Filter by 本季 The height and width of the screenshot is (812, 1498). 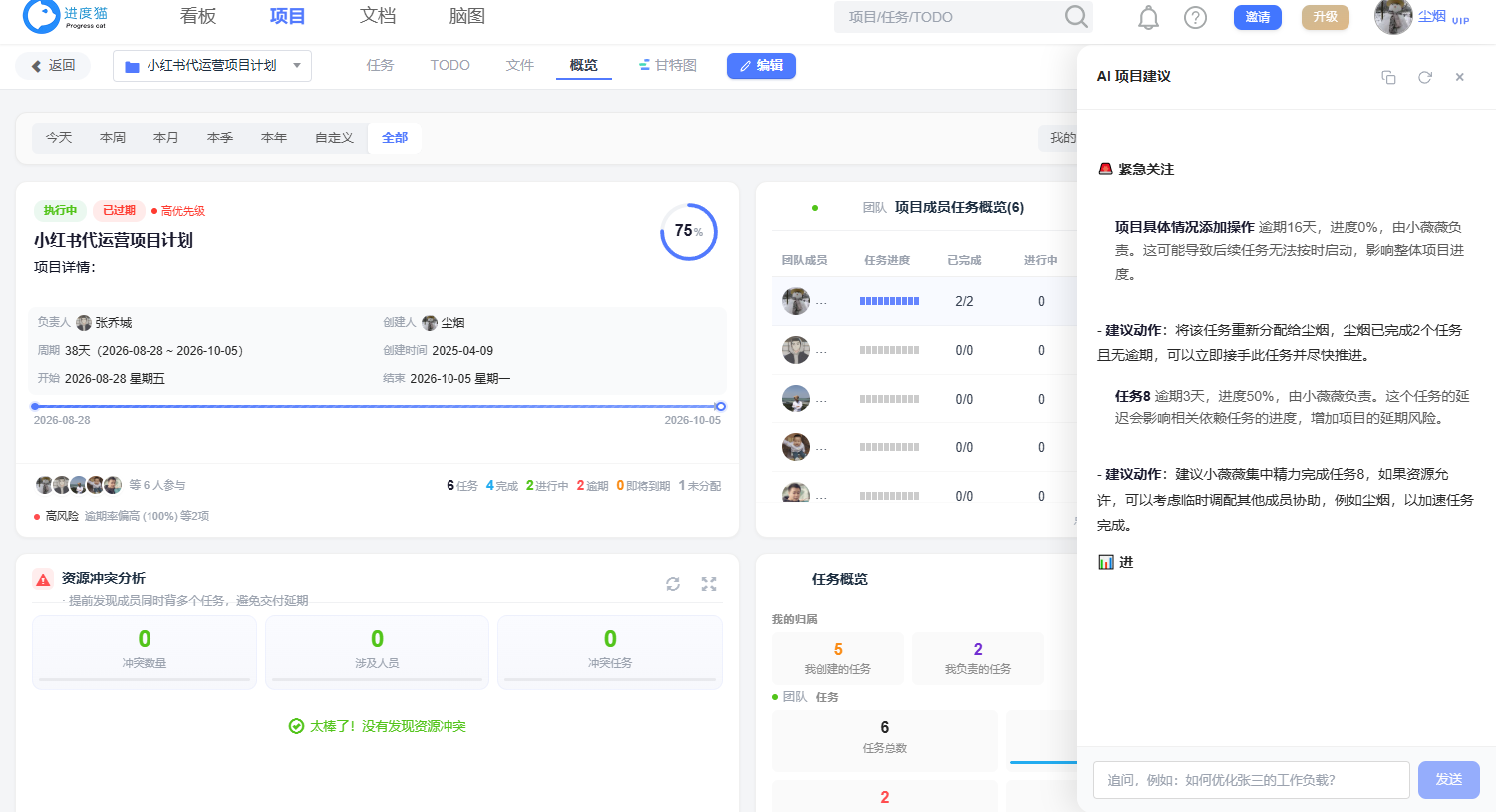pyautogui.click(x=220, y=138)
